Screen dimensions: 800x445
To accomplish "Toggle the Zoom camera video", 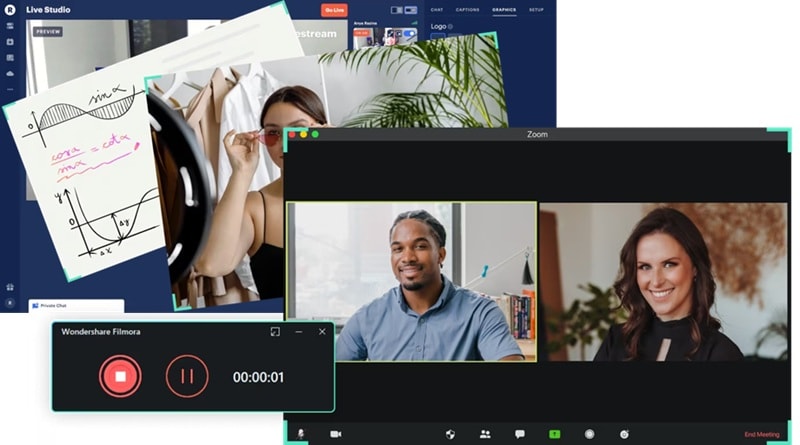I will tap(336, 434).
